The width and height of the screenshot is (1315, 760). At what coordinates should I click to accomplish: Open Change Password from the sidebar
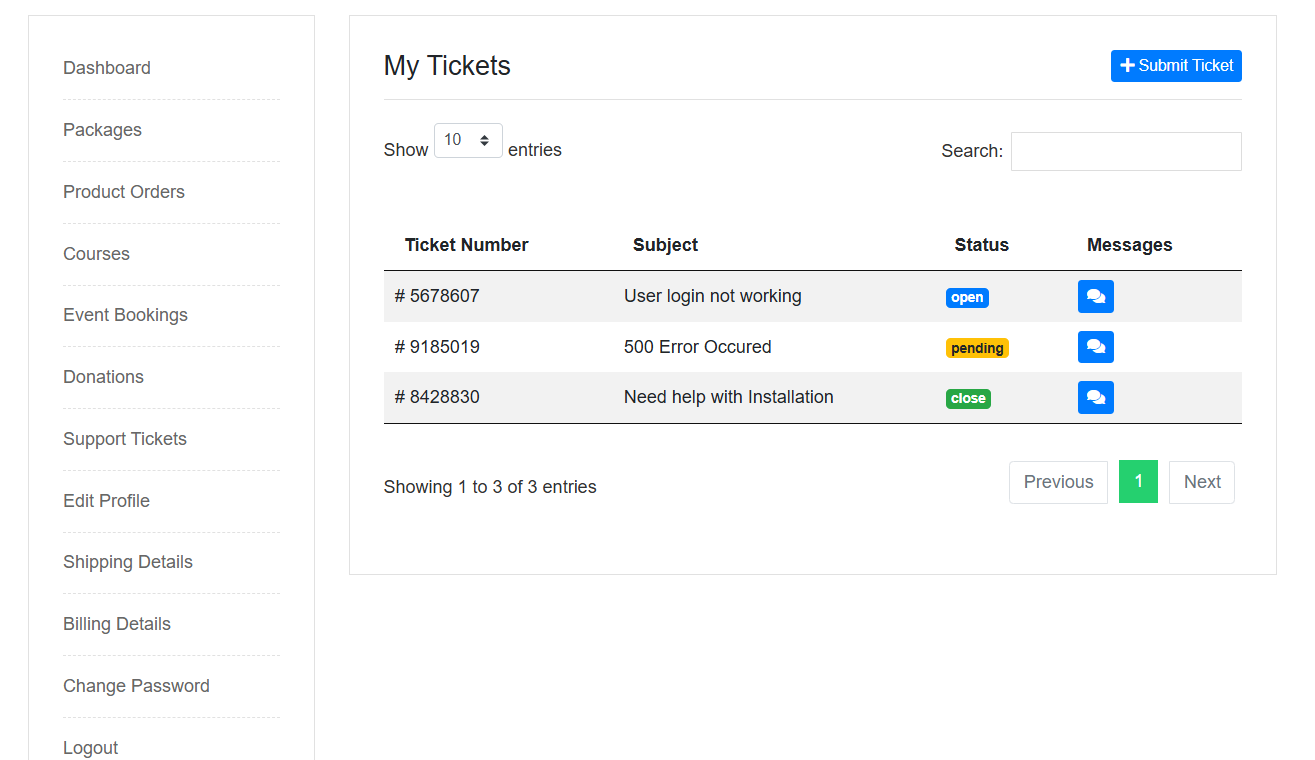coord(136,686)
